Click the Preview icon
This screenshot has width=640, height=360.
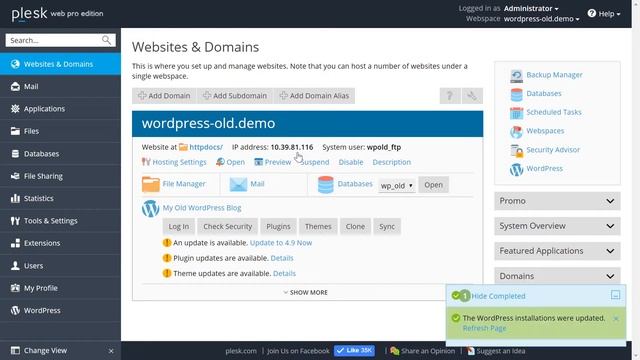258,162
